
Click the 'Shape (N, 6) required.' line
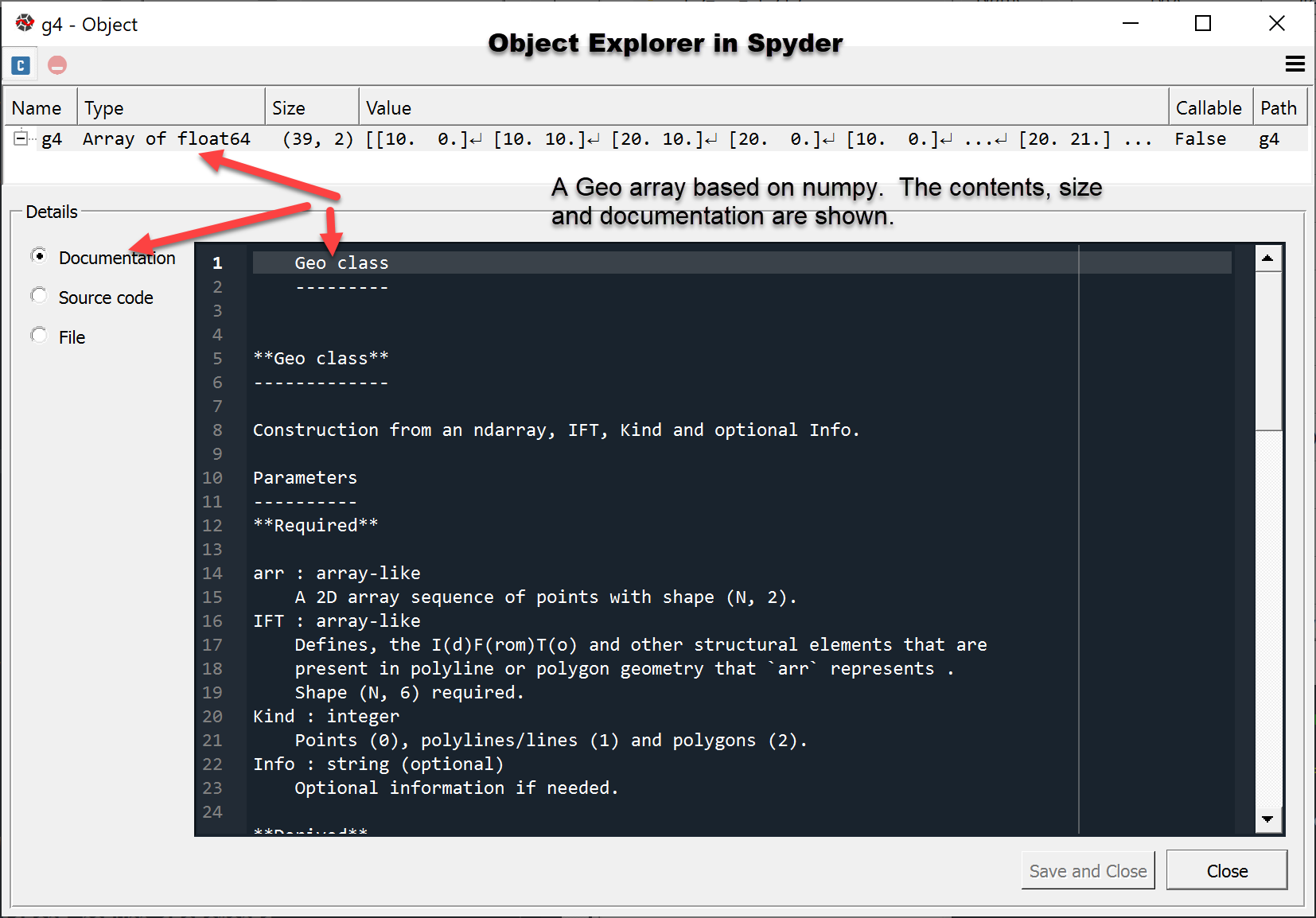tap(409, 692)
